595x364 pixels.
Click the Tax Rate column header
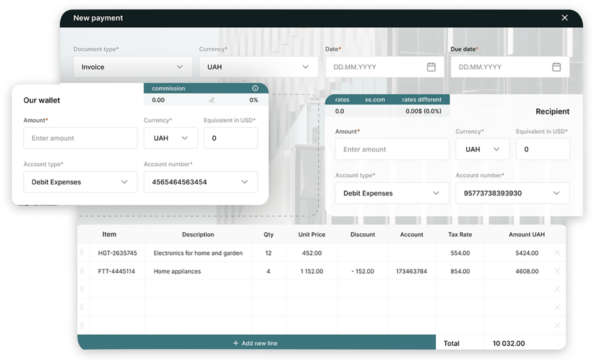pos(460,235)
